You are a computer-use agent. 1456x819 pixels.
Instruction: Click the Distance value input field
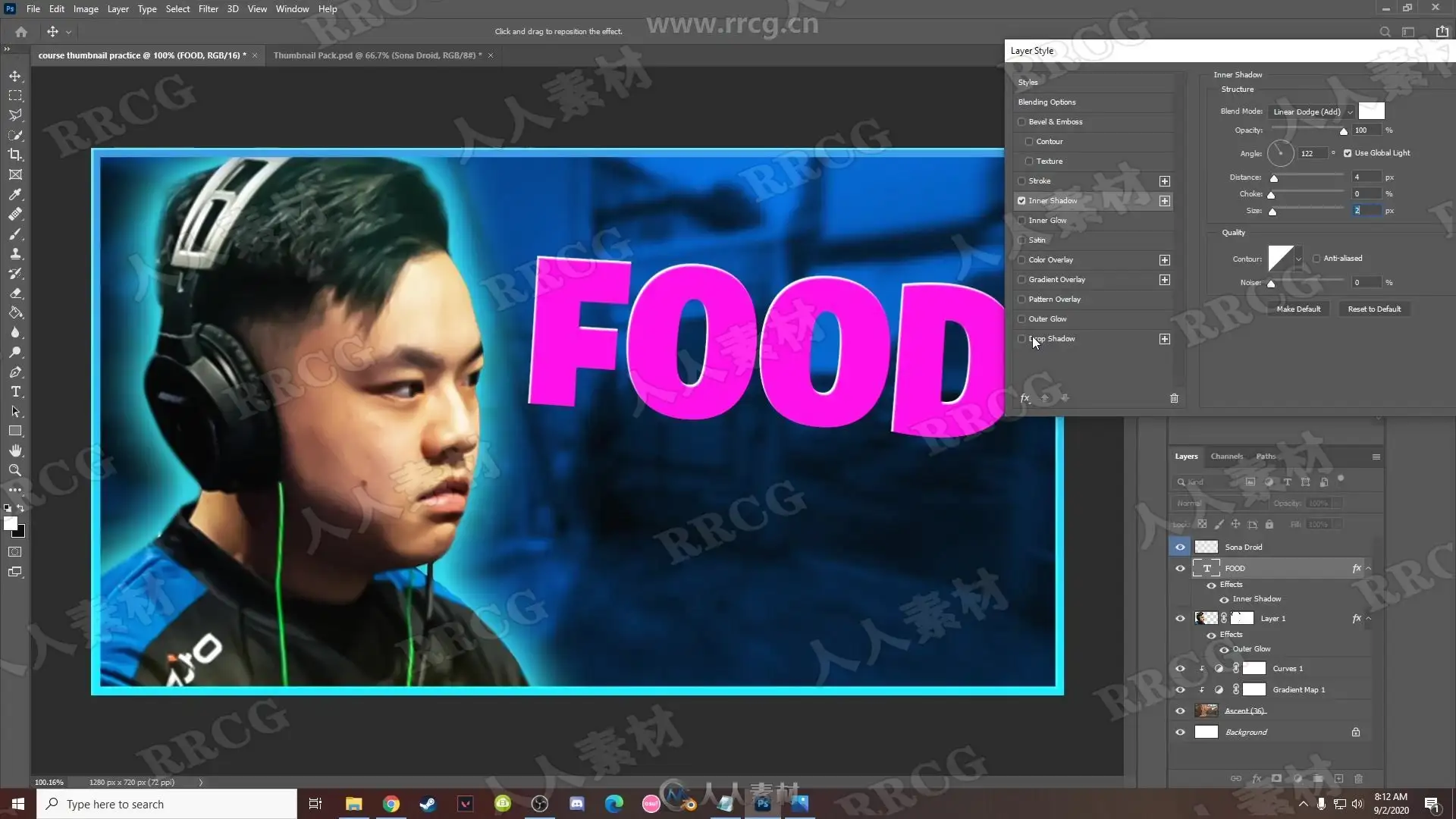1367,177
